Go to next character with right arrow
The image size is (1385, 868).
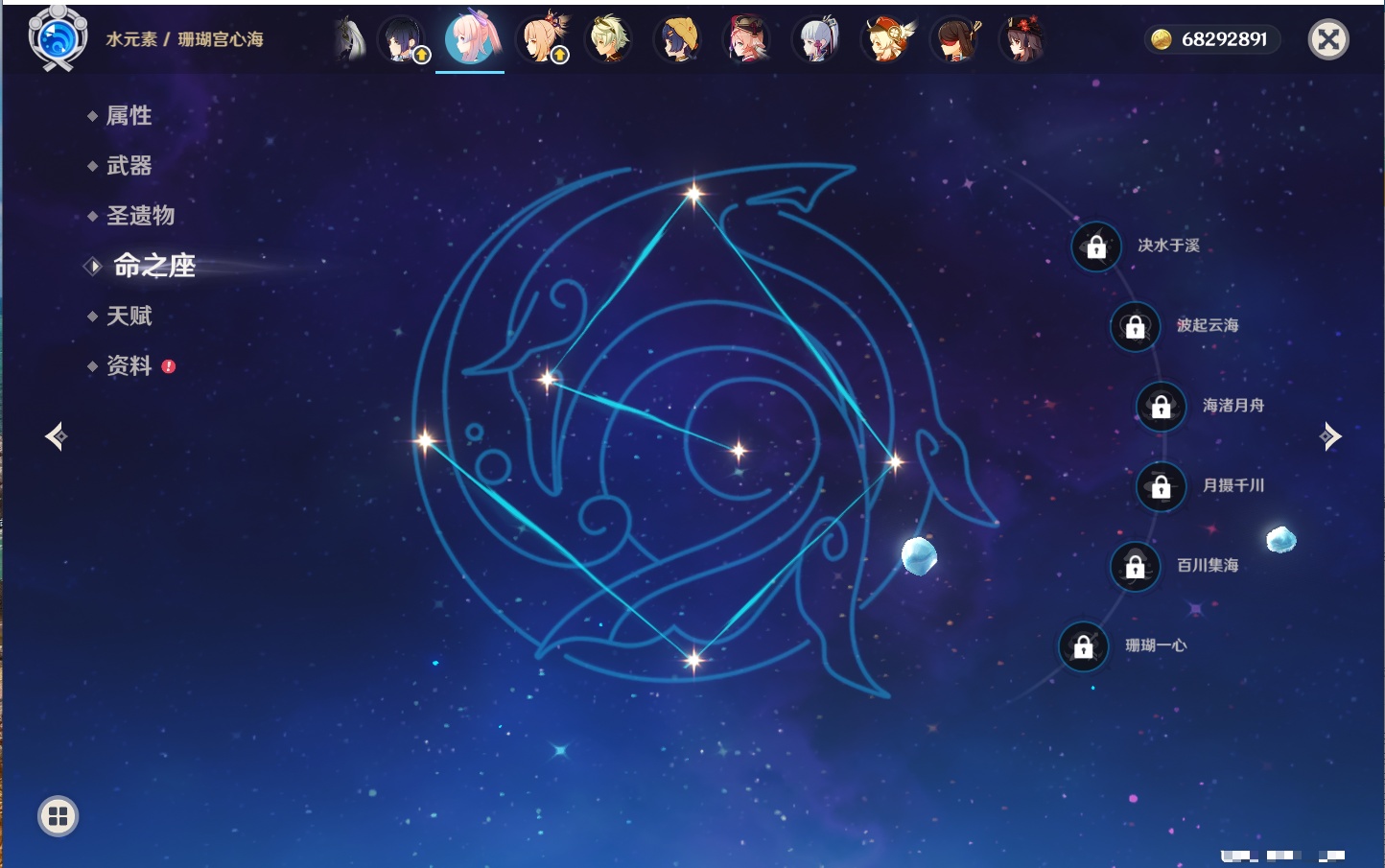pos(1330,436)
